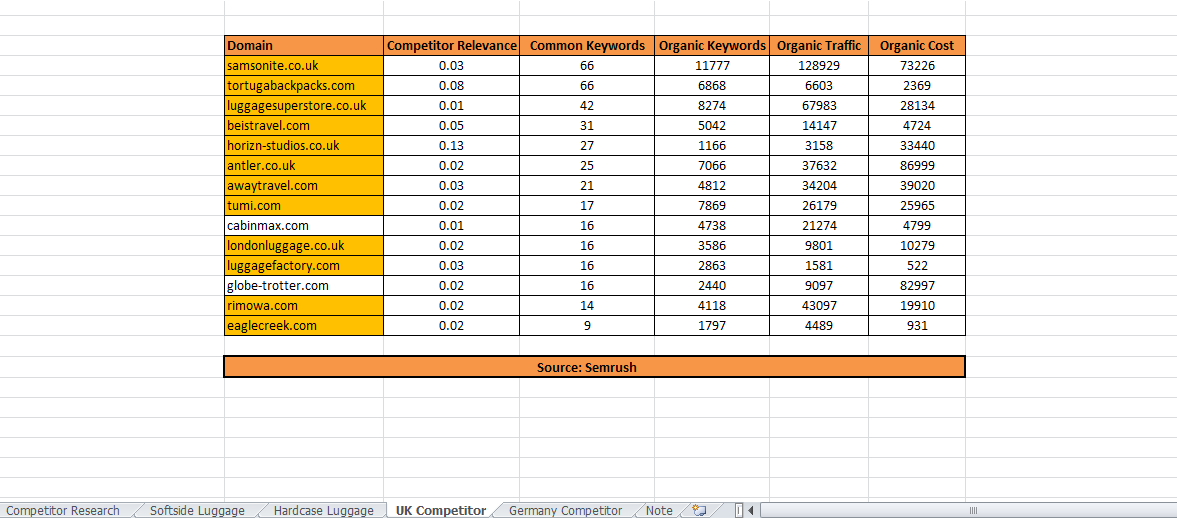Switch to Hardcase Luggage sheet tab
Screen dimensions: 1177x519
click(x=324, y=511)
